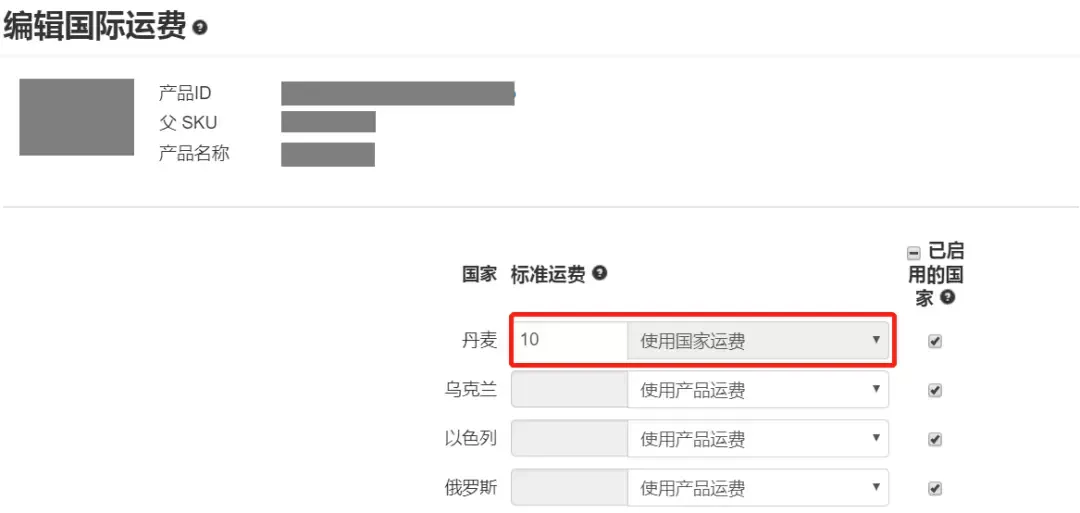Toggle the minus box beside 已启用的国家
The width and height of the screenshot is (1080, 513).
click(915, 253)
